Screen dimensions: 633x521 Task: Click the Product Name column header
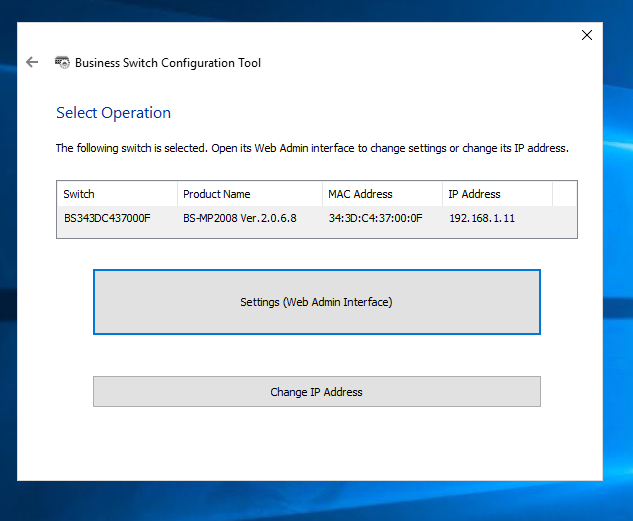249,194
